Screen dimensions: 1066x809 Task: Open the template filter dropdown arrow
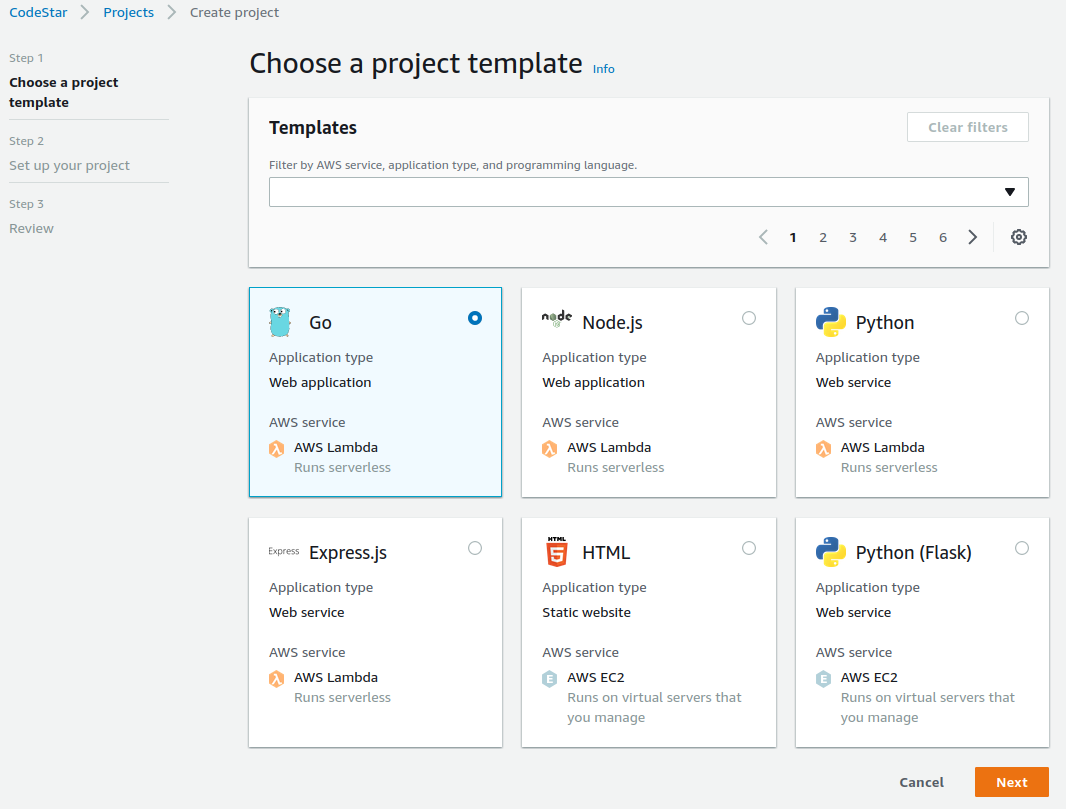(x=1010, y=192)
